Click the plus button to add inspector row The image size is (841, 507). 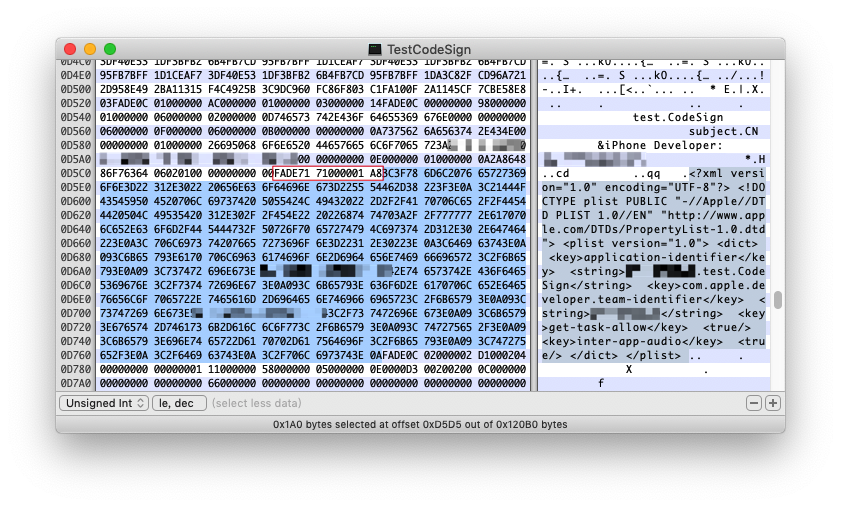(x=772, y=403)
